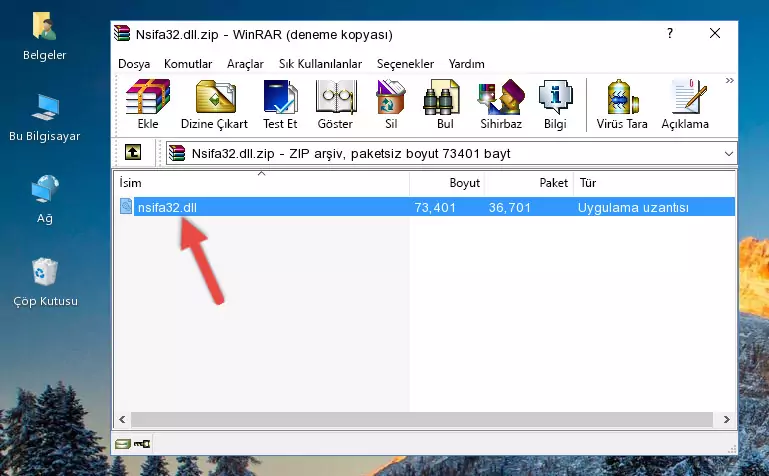Run Test Et on the archive
This screenshot has width=769, height=476.
pyautogui.click(x=280, y=104)
